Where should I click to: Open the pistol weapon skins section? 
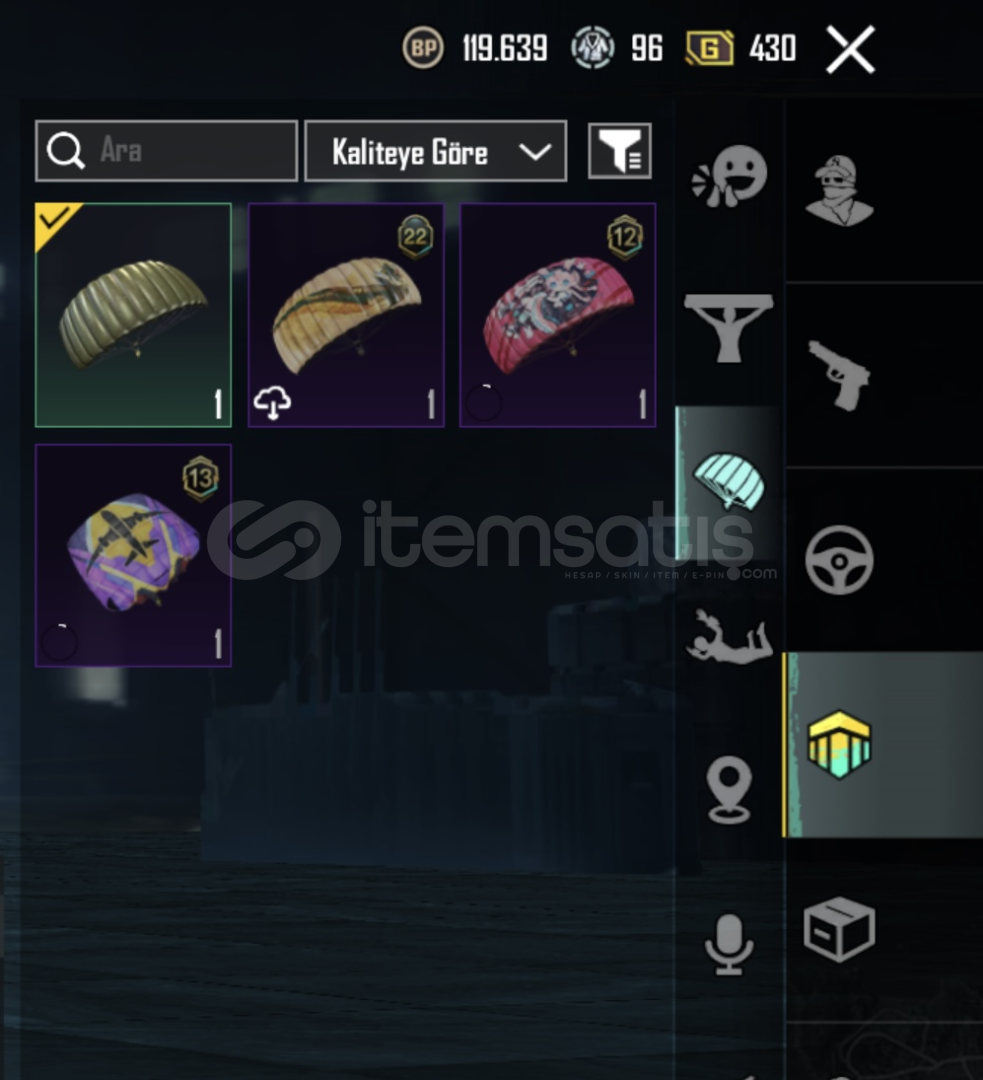[x=839, y=375]
